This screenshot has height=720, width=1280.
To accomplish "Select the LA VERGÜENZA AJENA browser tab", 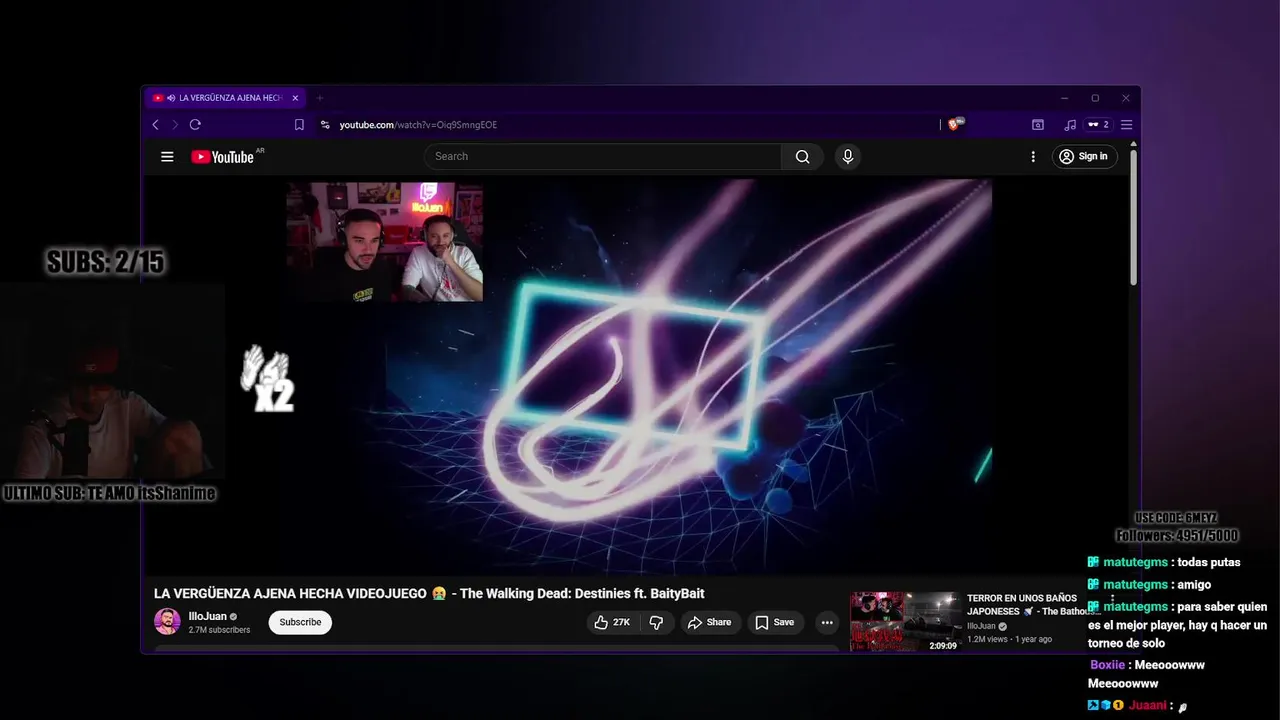I will (x=225, y=98).
